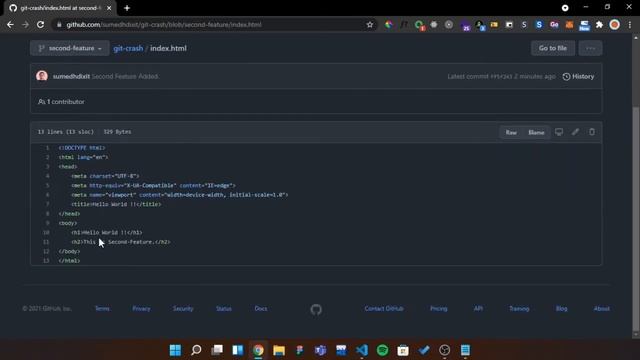Open Chrome's three-dot menu
The width and height of the screenshot is (640, 360).
point(630,24)
